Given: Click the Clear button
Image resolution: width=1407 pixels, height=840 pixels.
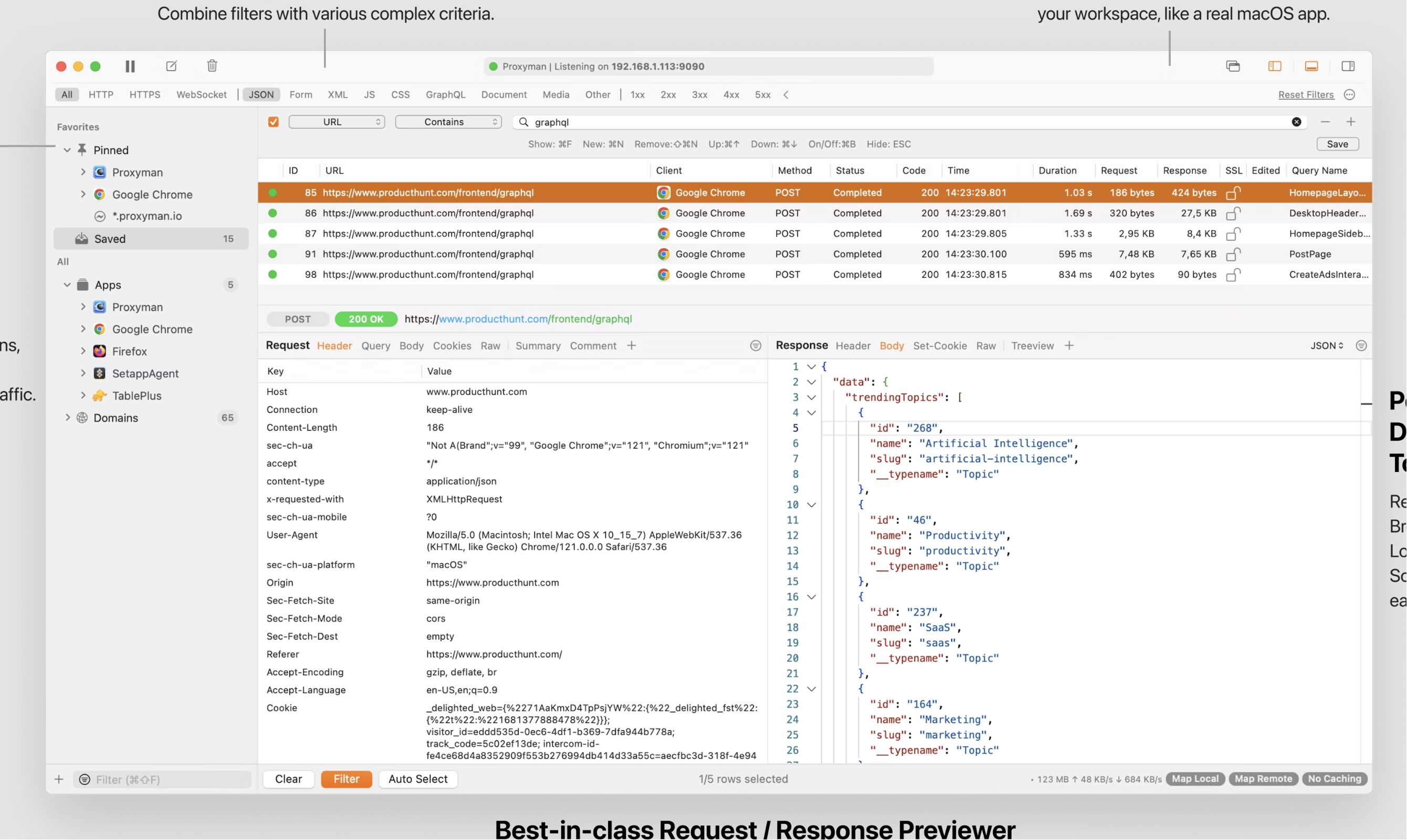Looking at the screenshot, I should 288,779.
